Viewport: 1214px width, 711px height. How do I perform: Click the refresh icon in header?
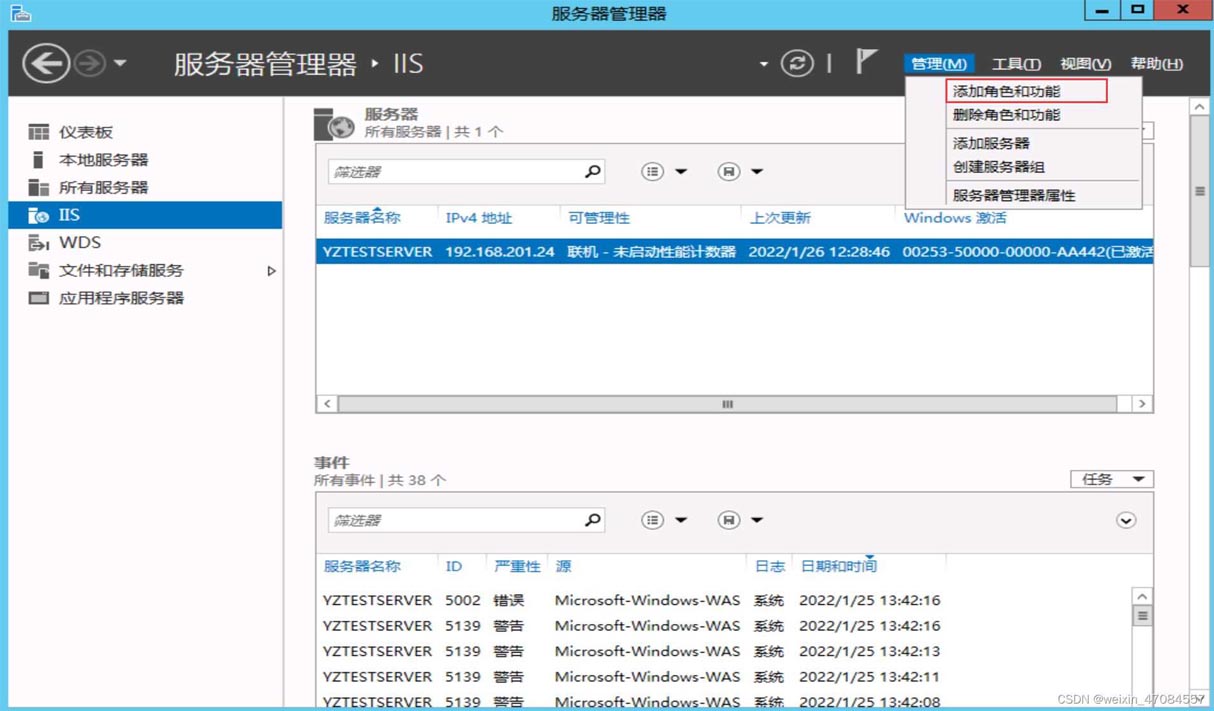point(797,64)
